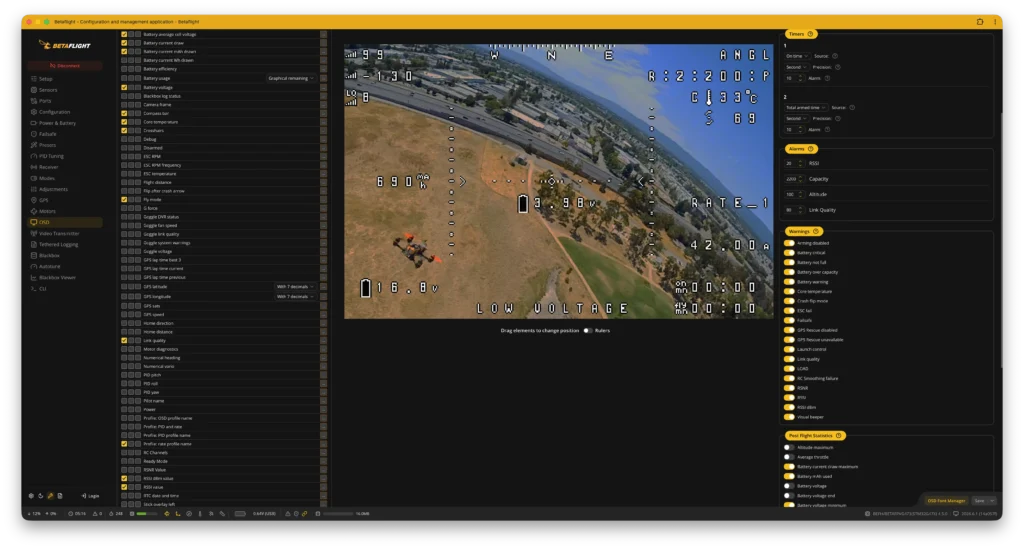Open more options for Battery voltage row
The height and width of the screenshot is (549, 1024).
pyautogui.click(x=323, y=87)
